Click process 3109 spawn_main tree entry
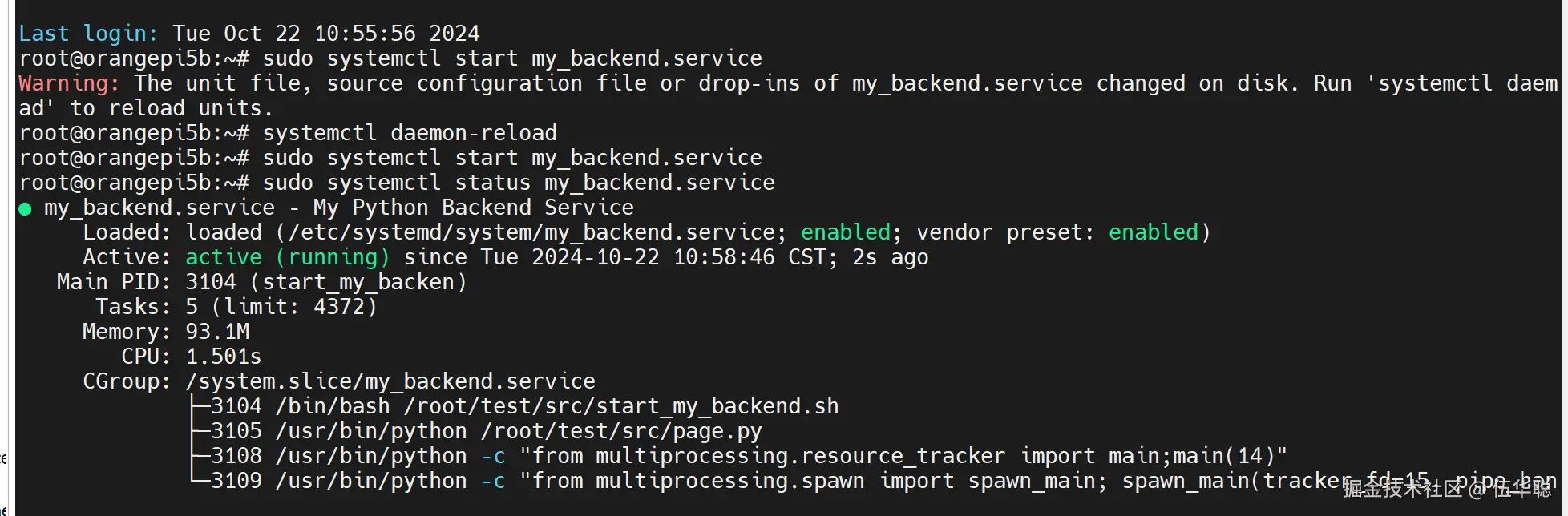This screenshot has height=516, width=1568. click(883, 481)
